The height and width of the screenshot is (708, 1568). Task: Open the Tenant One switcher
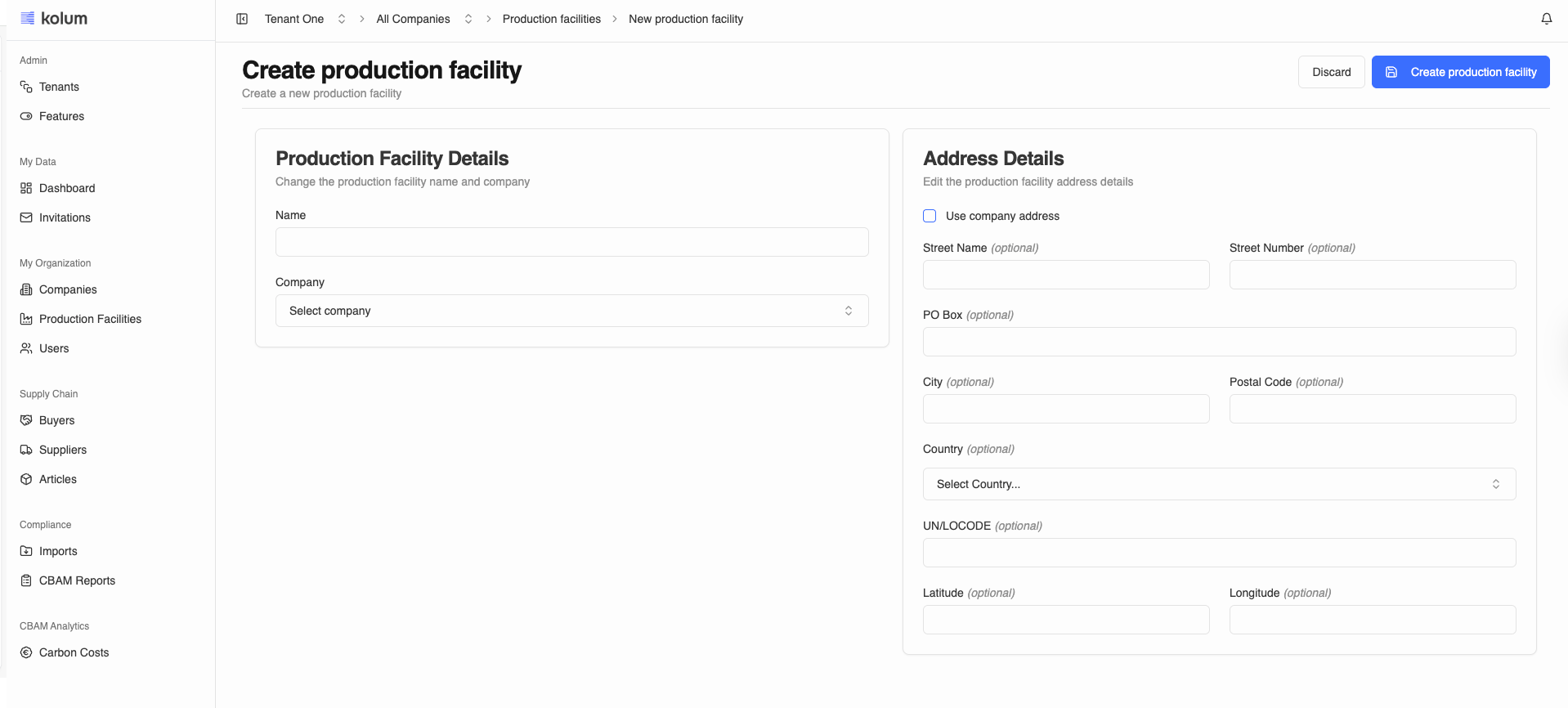point(304,19)
